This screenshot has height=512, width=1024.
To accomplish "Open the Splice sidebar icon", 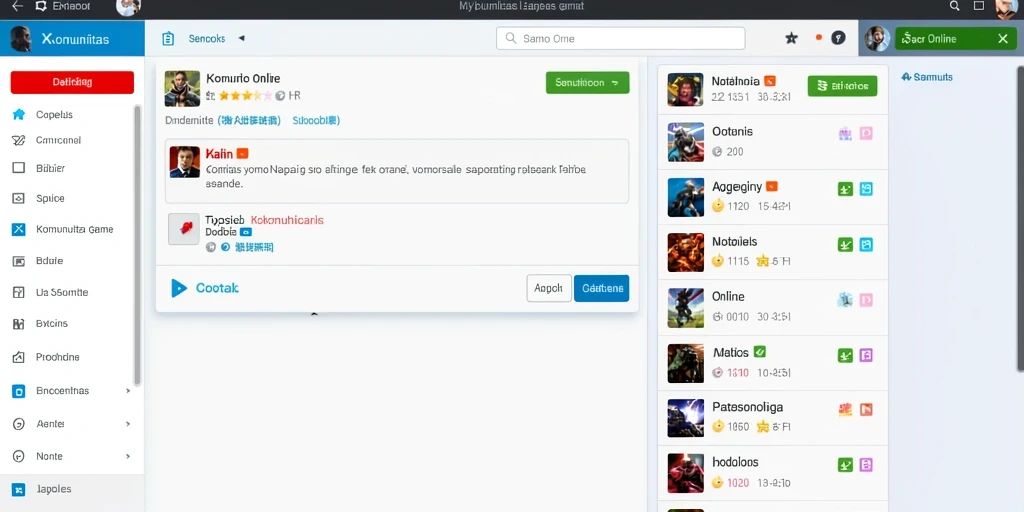I will pyautogui.click(x=19, y=198).
